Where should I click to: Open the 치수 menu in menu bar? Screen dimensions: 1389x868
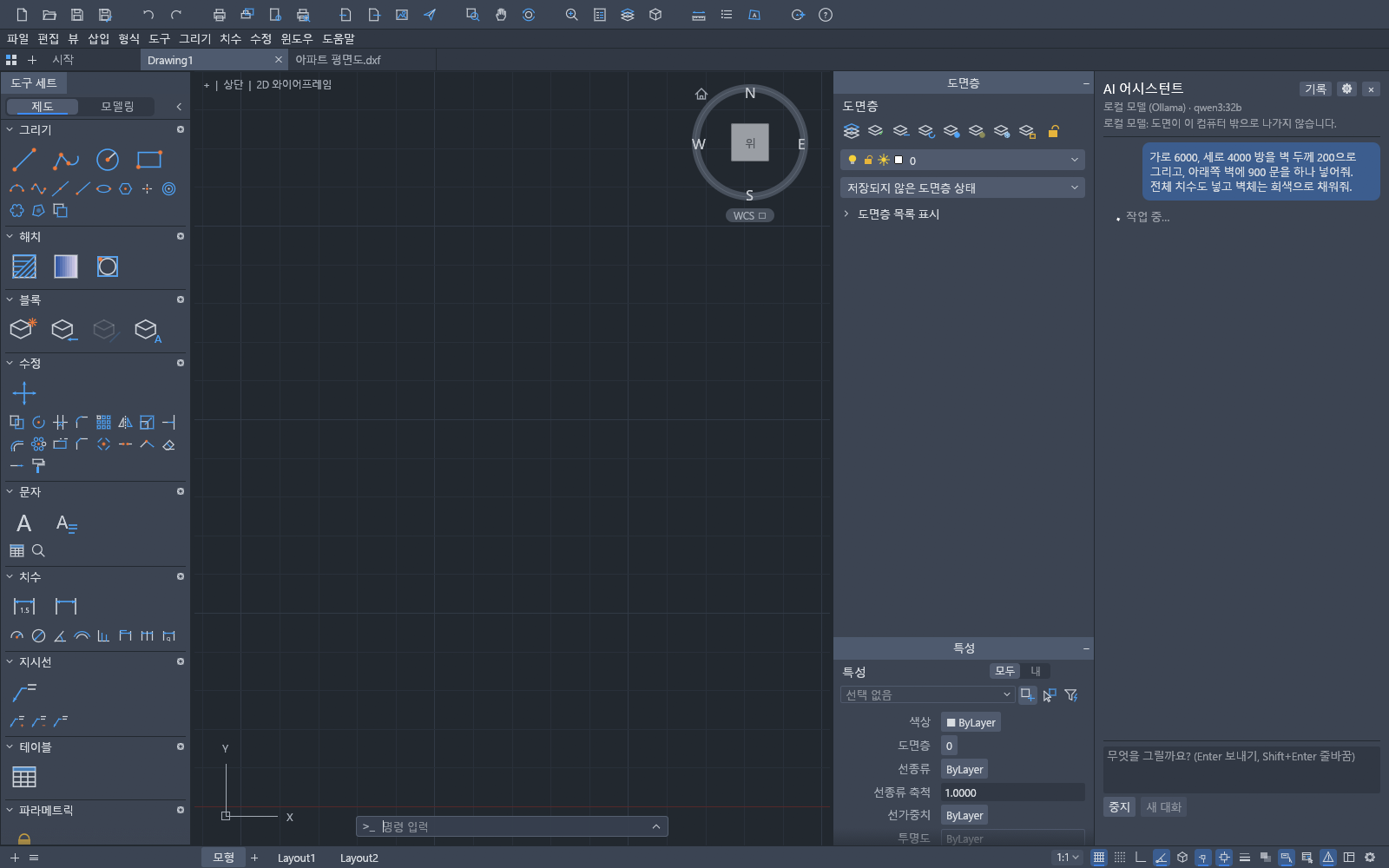pos(230,38)
